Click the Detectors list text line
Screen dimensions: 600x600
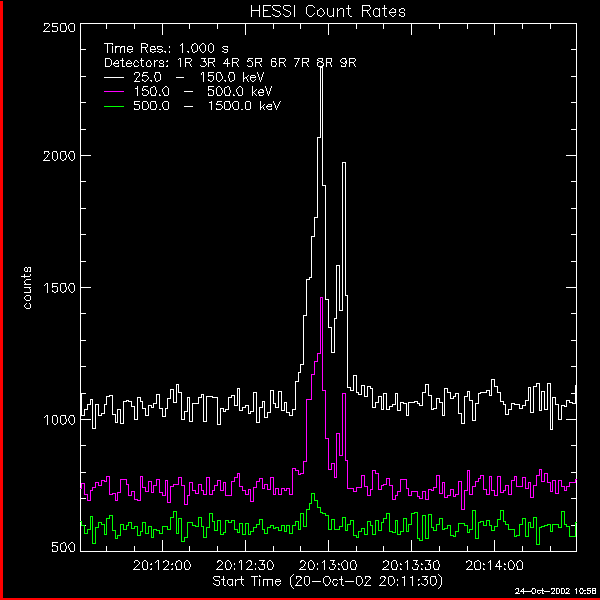click(230, 63)
